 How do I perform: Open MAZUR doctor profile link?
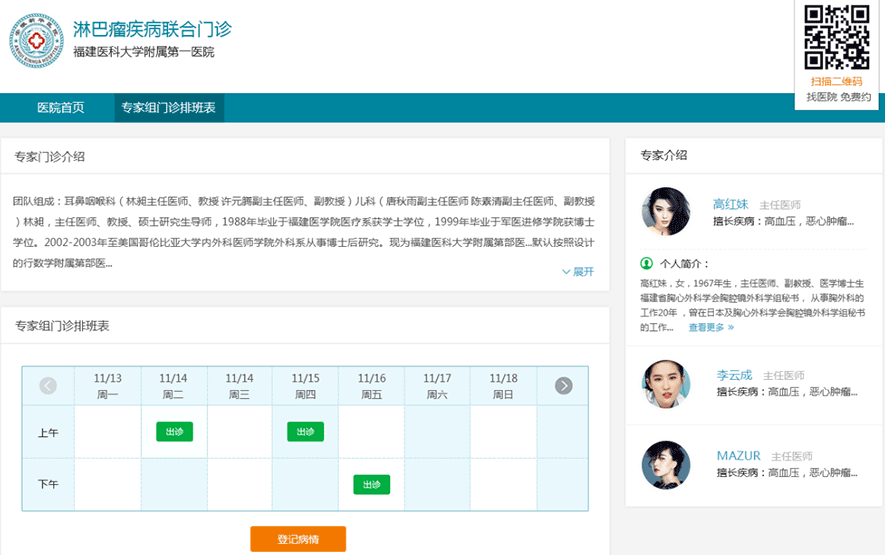tap(738, 456)
